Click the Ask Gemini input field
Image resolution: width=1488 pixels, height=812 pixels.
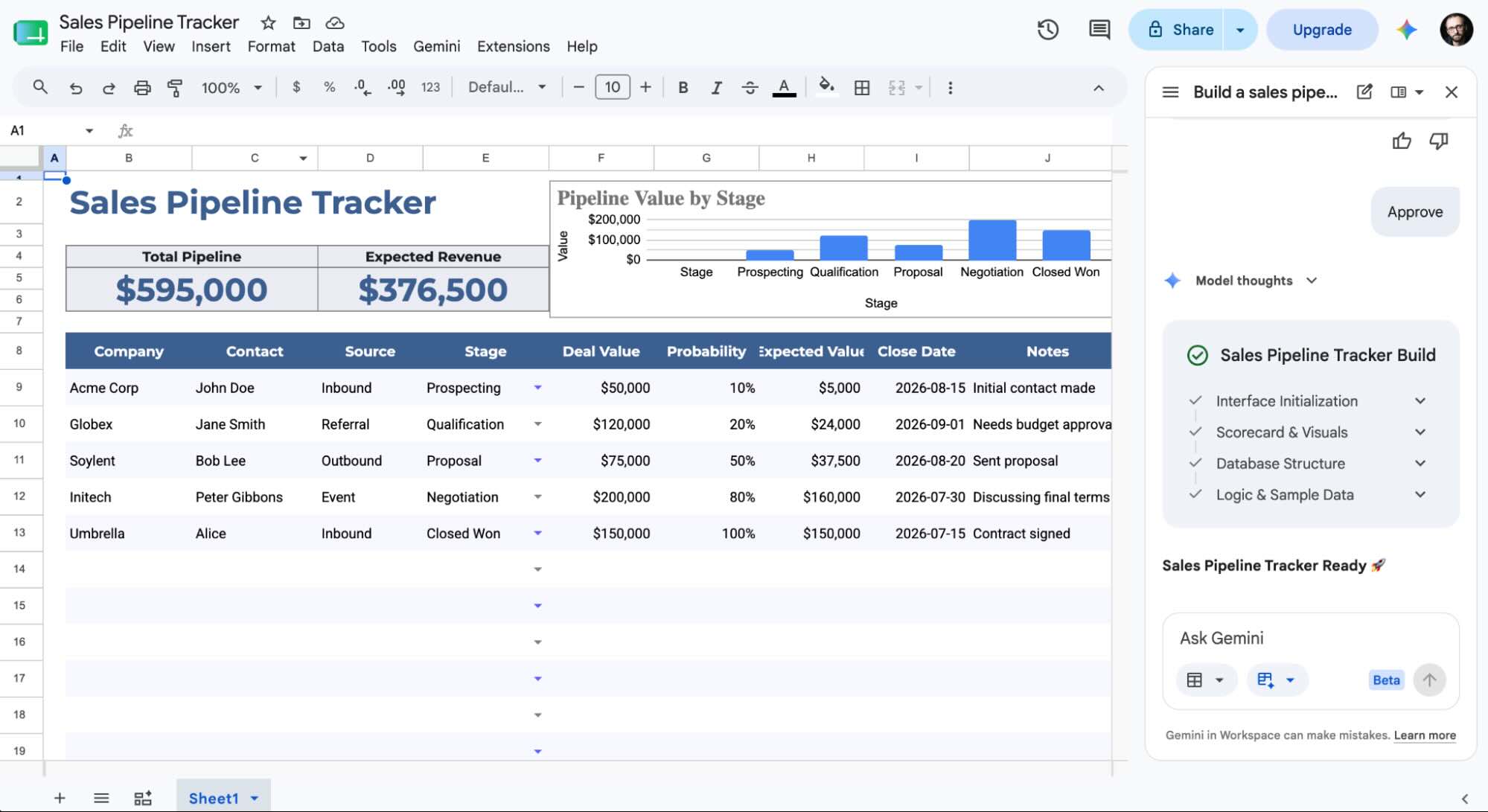coord(1310,638)
